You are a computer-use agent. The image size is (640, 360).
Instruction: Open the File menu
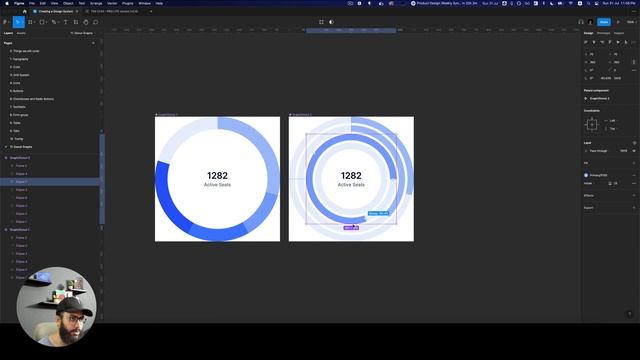tap(31, 3)
